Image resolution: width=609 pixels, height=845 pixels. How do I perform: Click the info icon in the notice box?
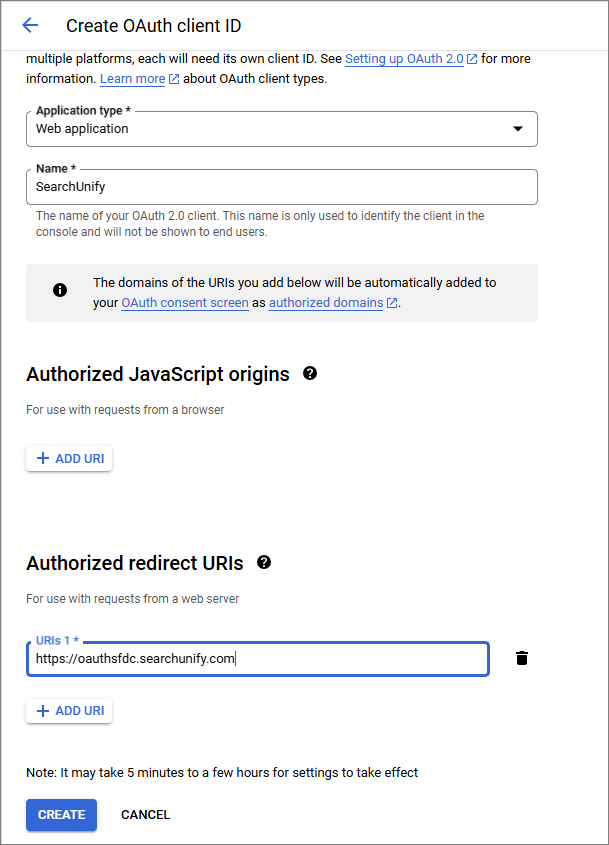pyautogui.click(x=60, y=290)
